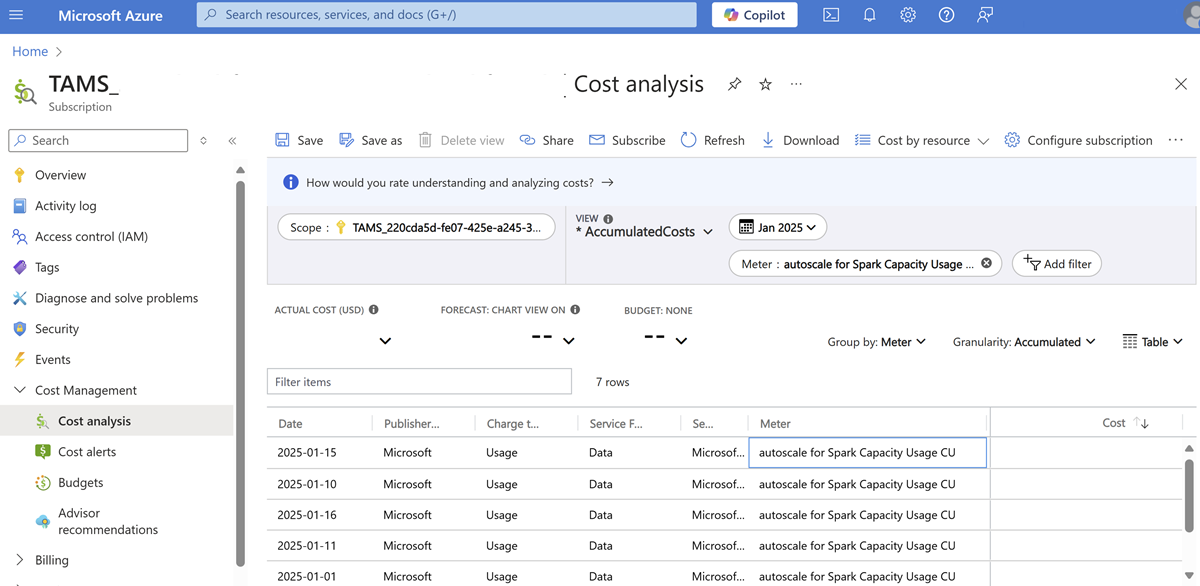1200x586 pixels.
Task: Click the top search bar
Action: click(x=446, y=15)
